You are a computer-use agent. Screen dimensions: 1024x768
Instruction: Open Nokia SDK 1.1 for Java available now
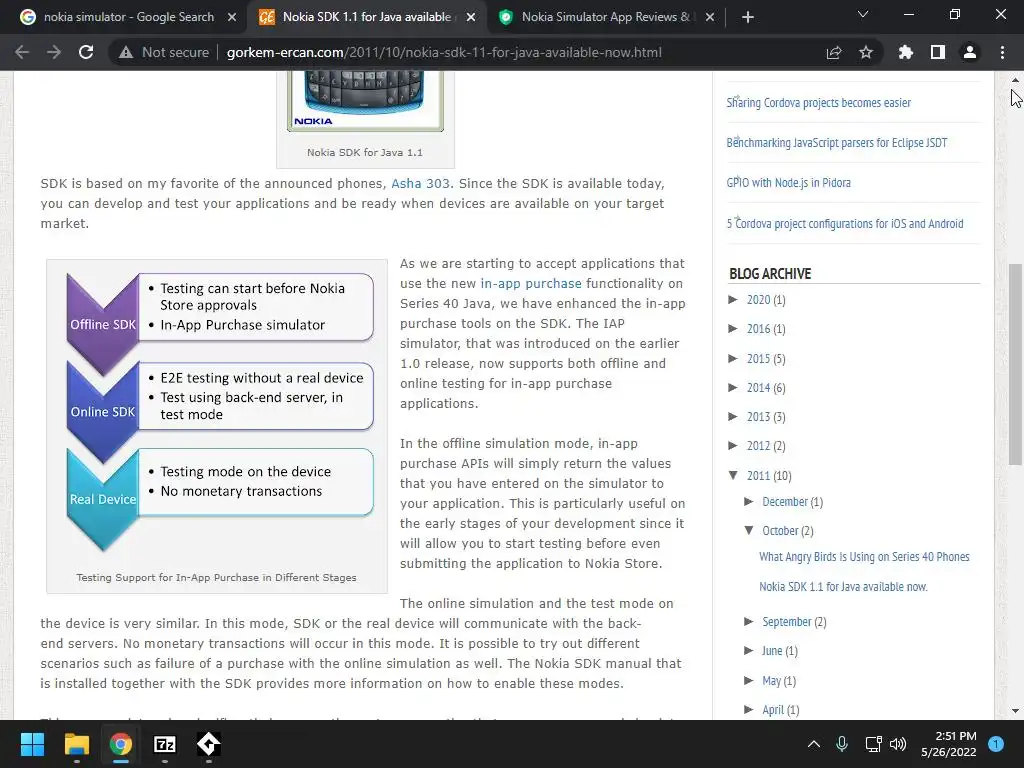coord(843,586)
